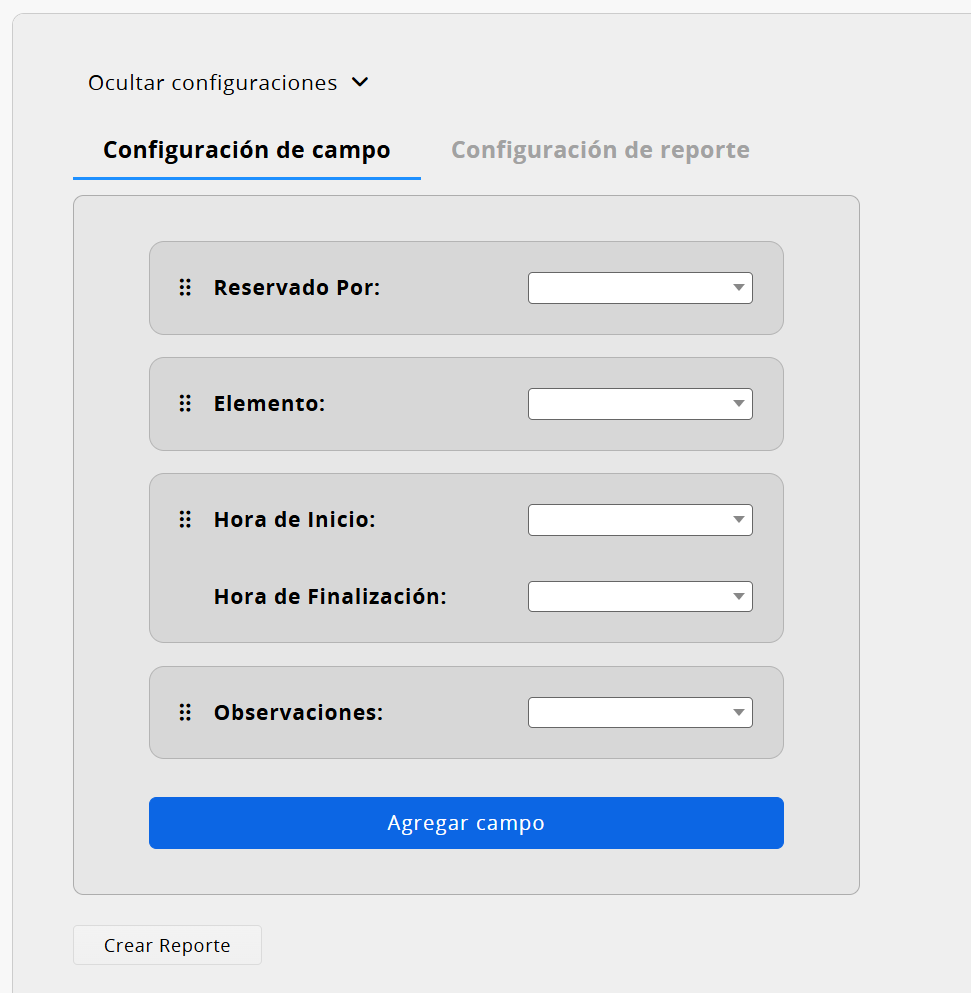This screenshot has height=993, width=971.
Task: Click the Agregar campo button
Action: pyautogui.click(x=466, y=823)
